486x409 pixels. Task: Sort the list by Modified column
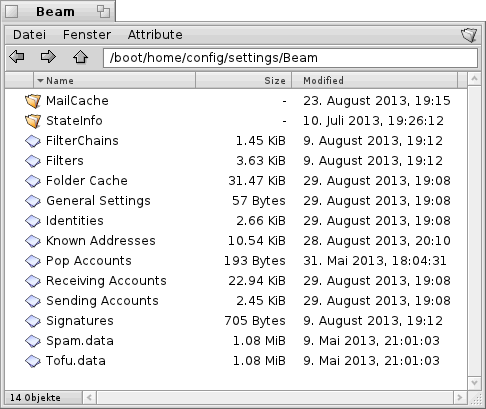(x=375, y=81)
